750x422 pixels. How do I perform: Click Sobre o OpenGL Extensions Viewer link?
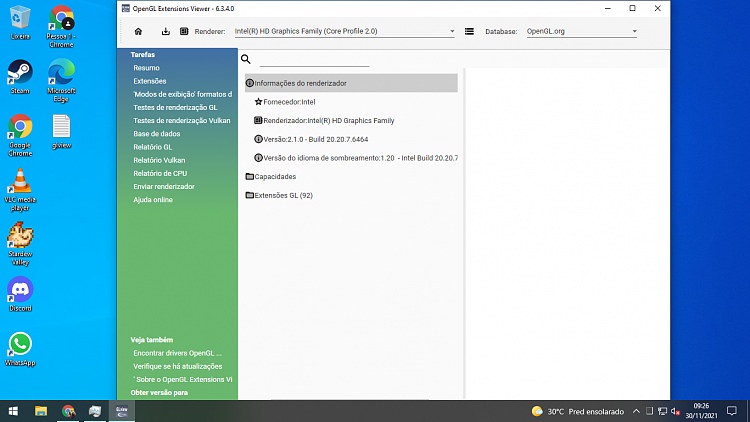tap(183, 379)
